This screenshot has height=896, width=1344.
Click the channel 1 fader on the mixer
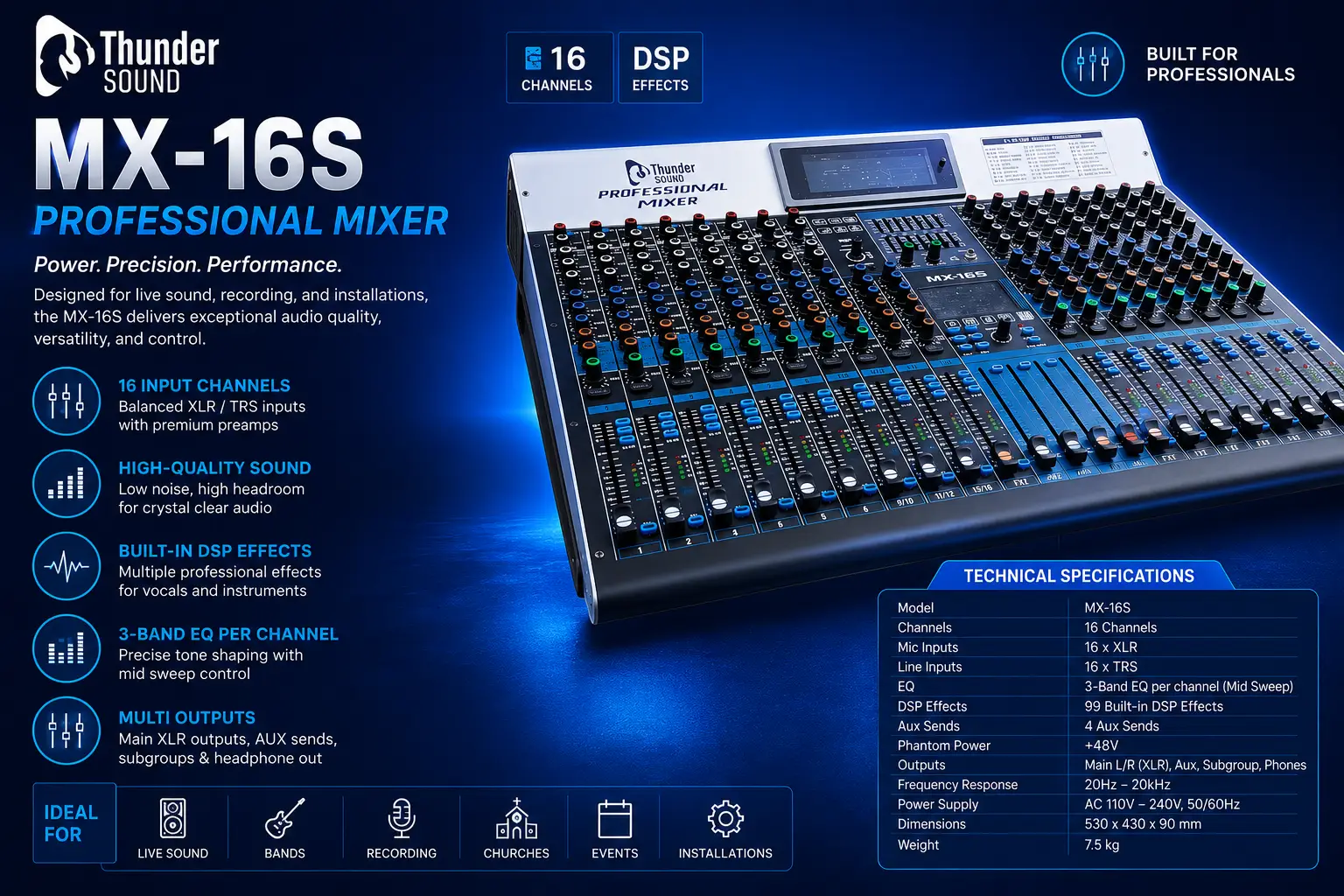pos(625,520)
